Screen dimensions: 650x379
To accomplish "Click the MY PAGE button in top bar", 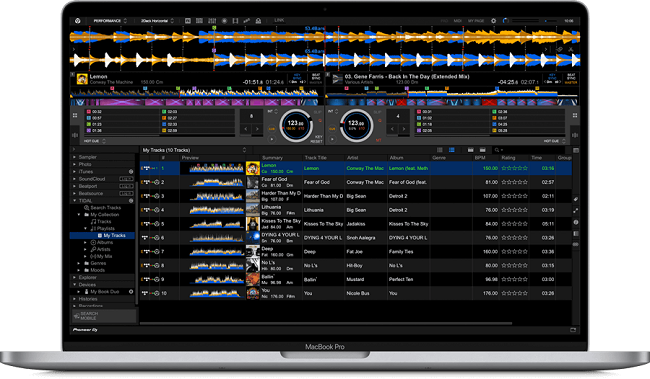I will [x=476, y=21].
